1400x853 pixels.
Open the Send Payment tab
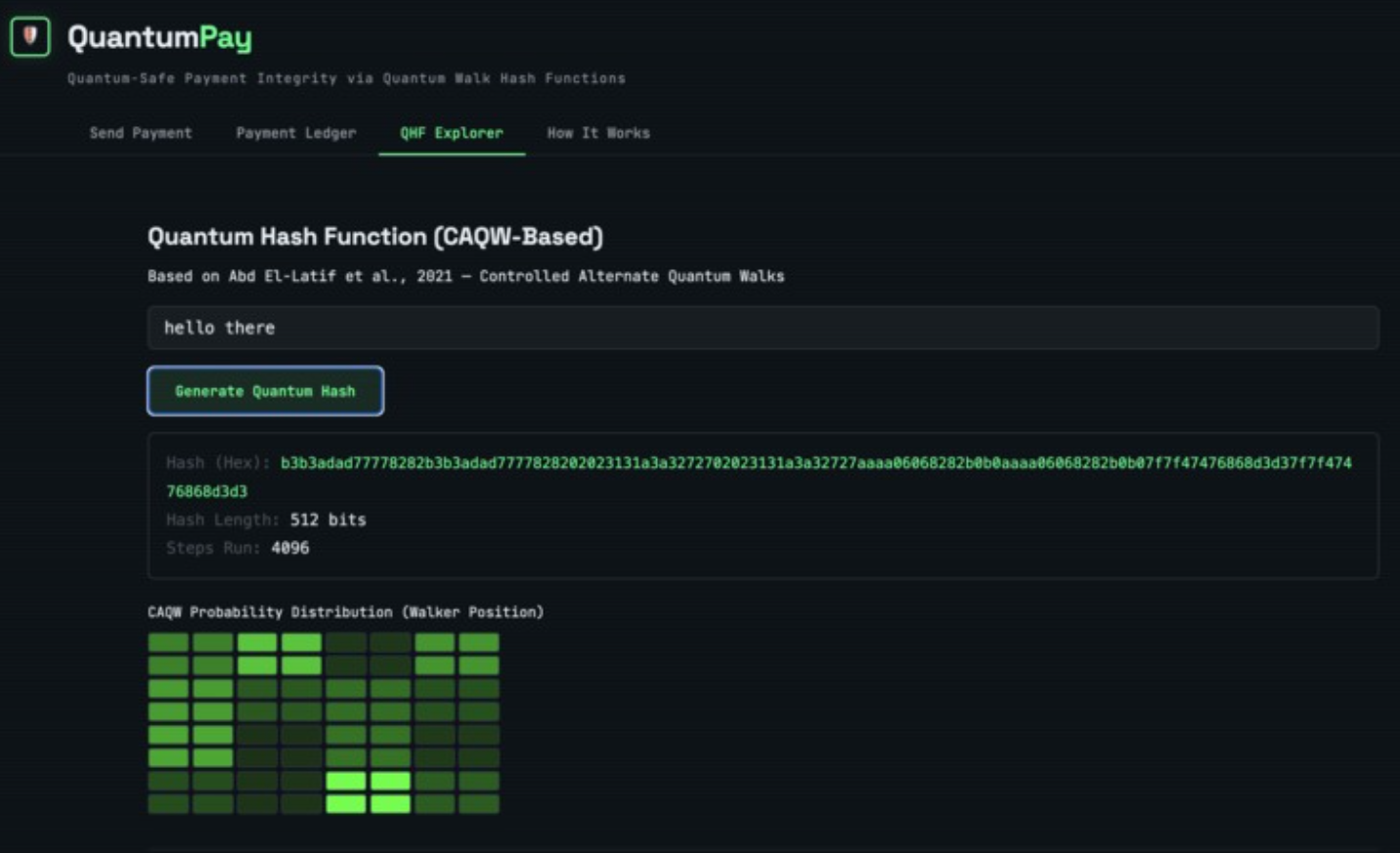(141, 133)
